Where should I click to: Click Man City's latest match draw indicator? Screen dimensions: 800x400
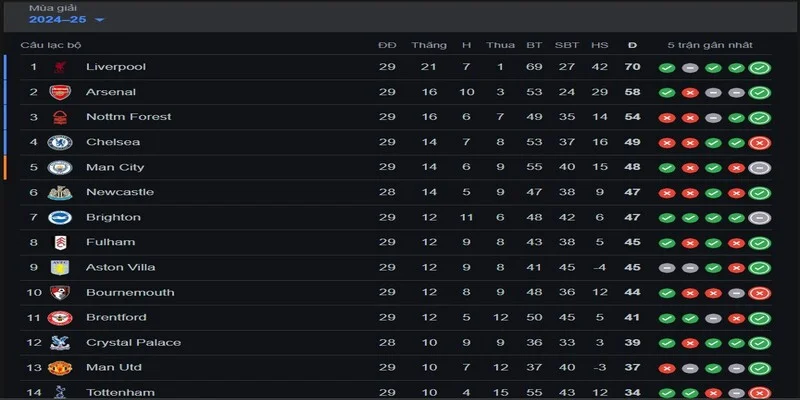760,168
